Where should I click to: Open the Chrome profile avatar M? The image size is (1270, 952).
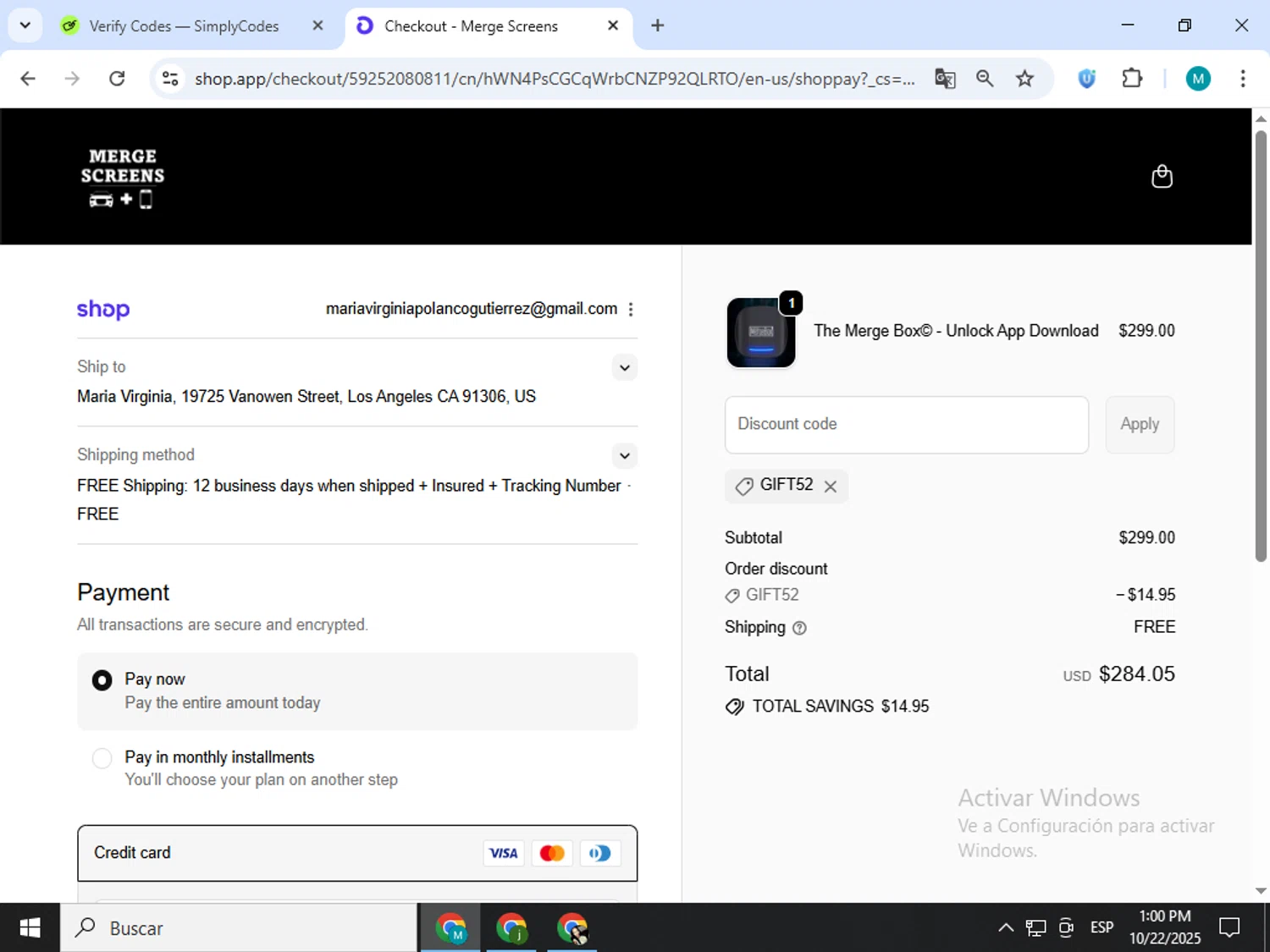click(x=1198, y=79)
